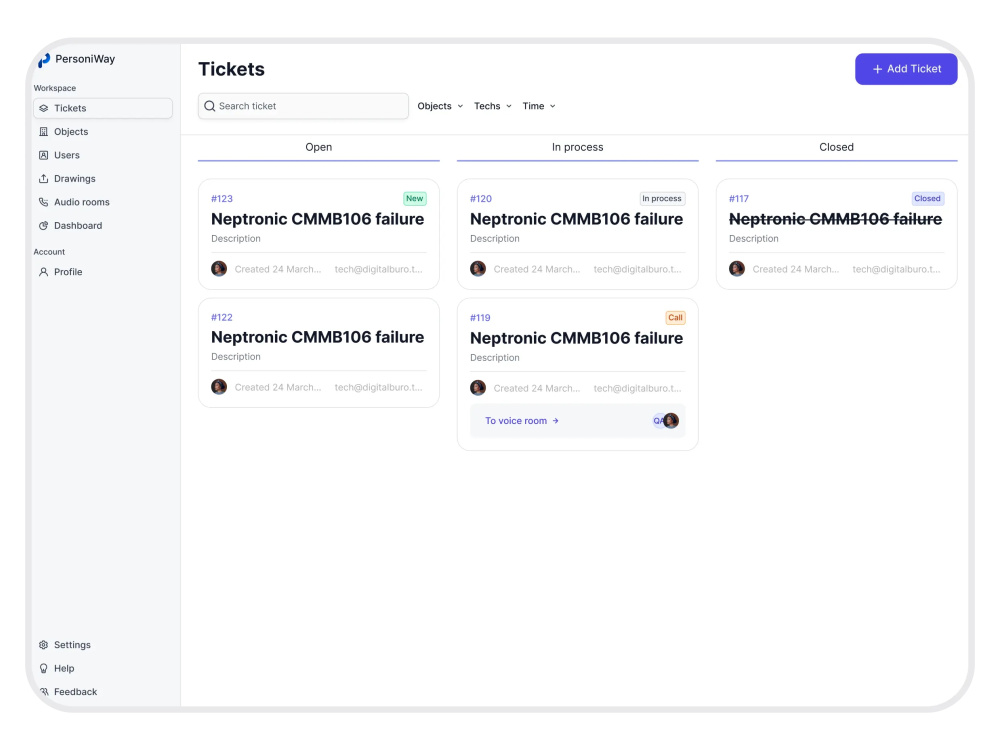Click the Call badge on ticket #119
This screenshot has width=1000, height=750.
click(675, 318)
